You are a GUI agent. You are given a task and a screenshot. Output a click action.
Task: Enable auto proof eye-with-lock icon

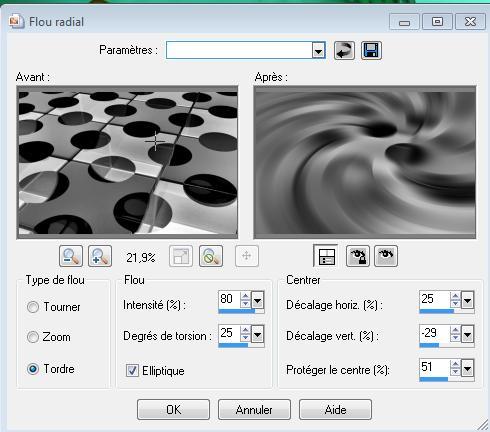(x=358, y=256)
